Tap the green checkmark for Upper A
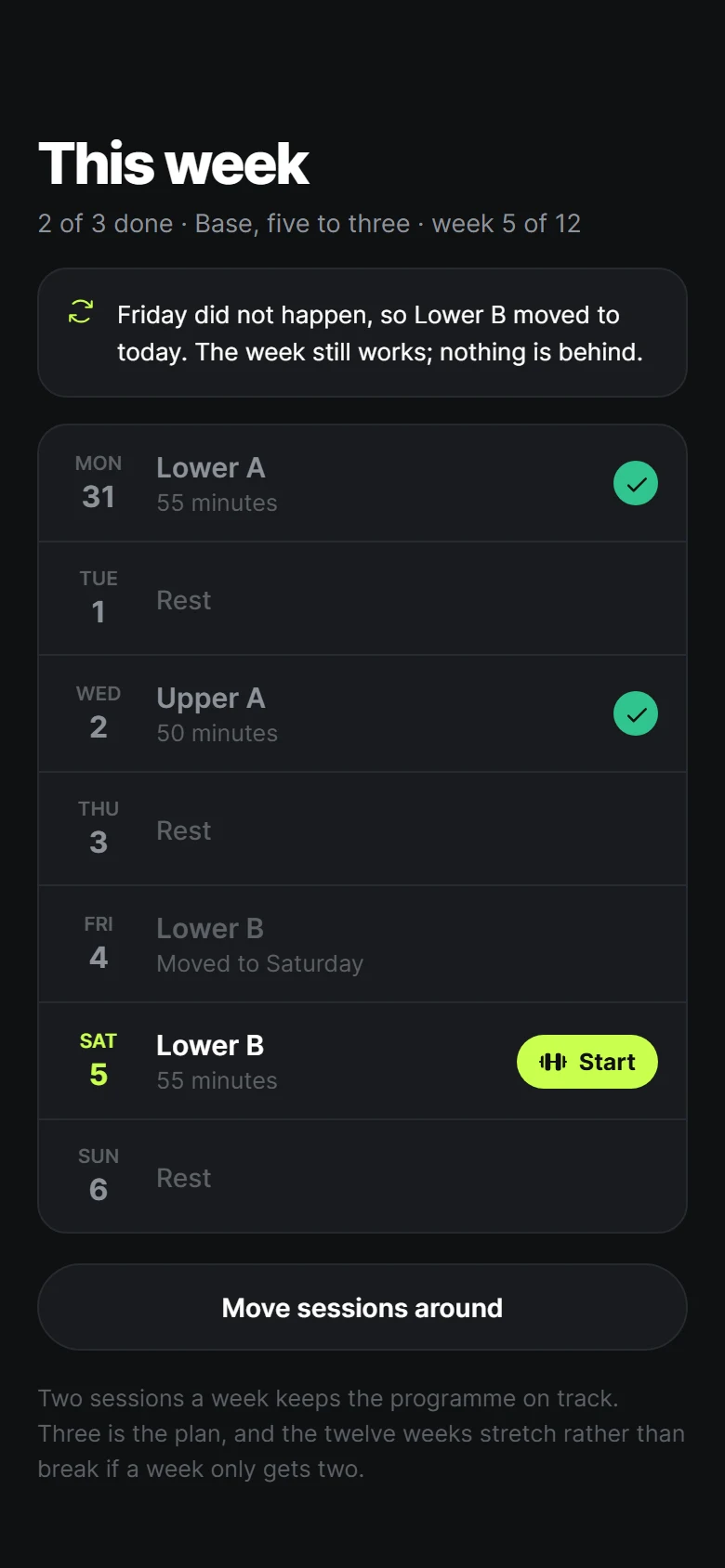The width and height of the screenshot is (725, 1568). click(x=636, y=714)
